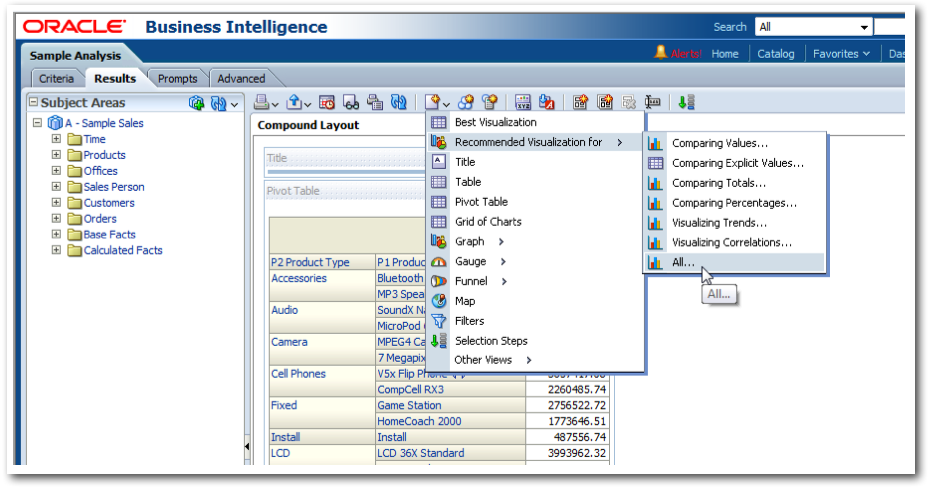Collapse the Subject Areas panel
The height and width of the screenshot is (487, 934).
click(x=33, y=102)
